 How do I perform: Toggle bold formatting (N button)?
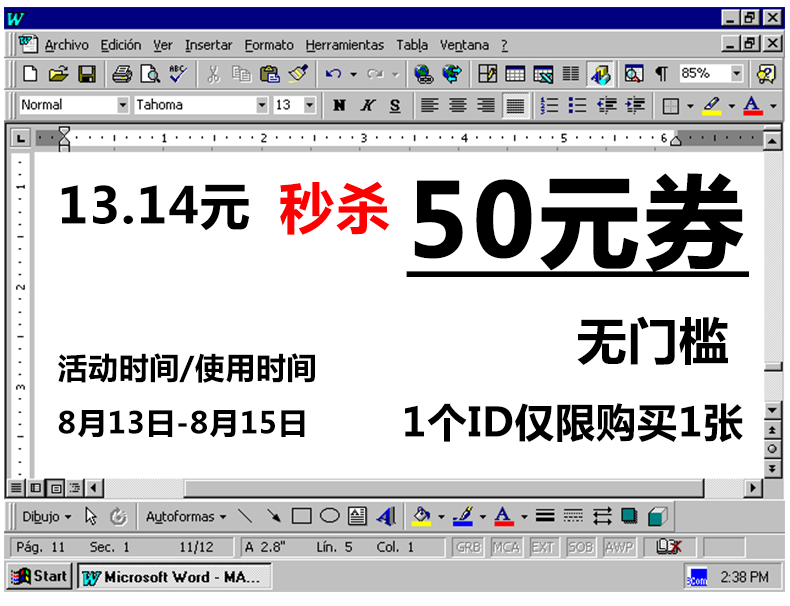point(339,105)
